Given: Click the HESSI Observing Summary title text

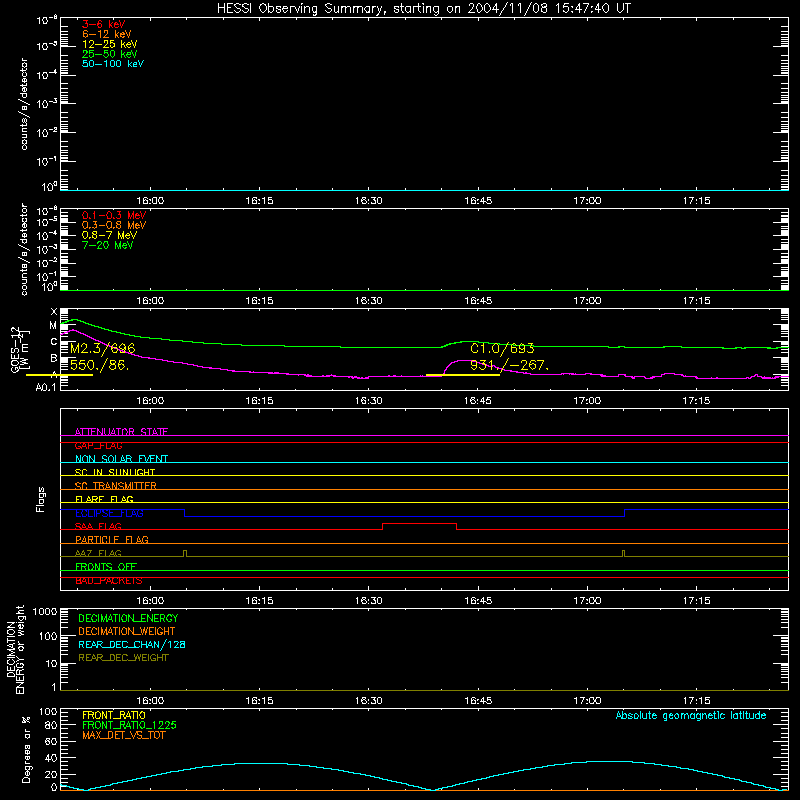Looking at the screenshot, I should 423,9.
